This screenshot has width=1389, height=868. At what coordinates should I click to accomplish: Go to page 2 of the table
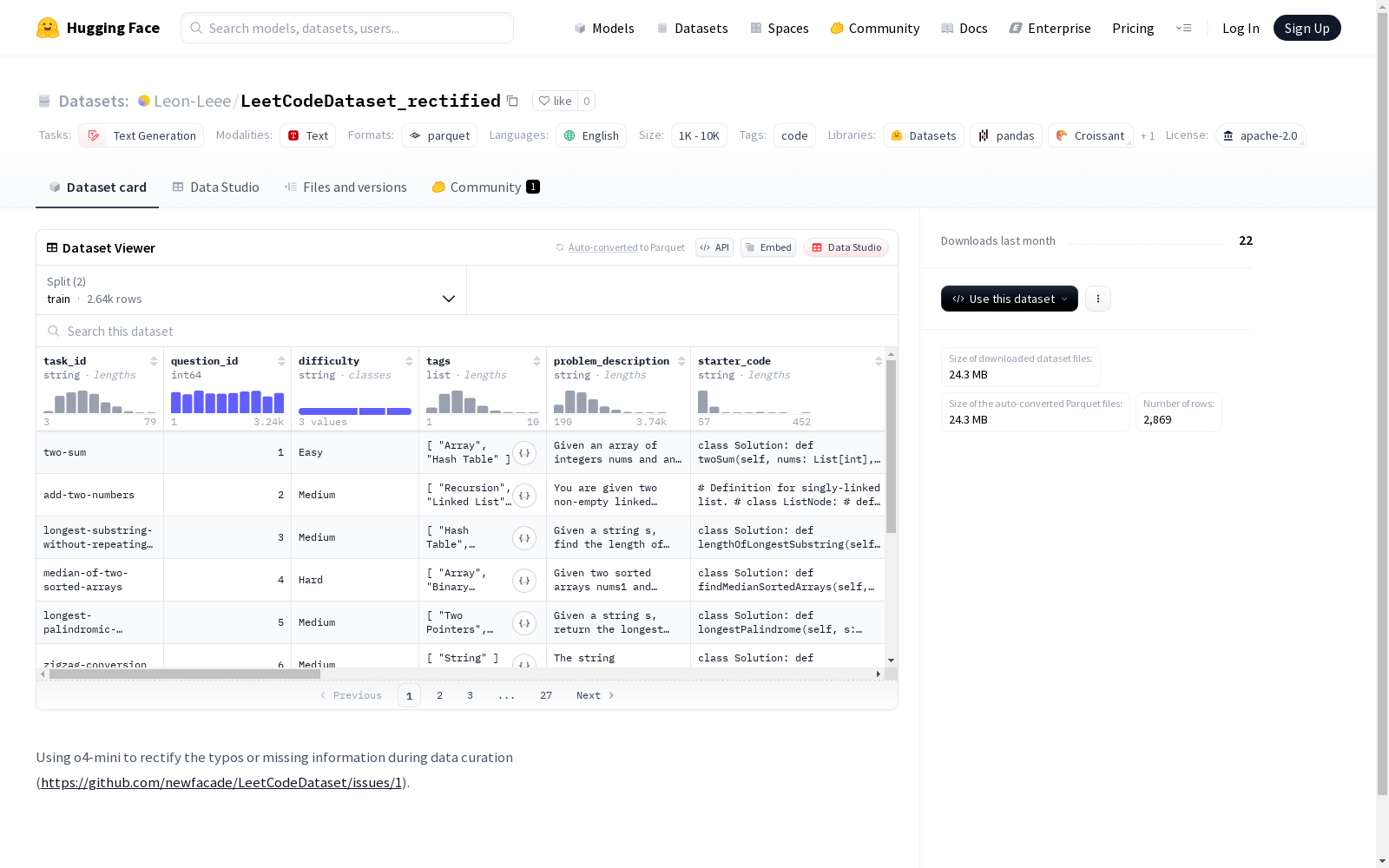(x=439, y=695)
